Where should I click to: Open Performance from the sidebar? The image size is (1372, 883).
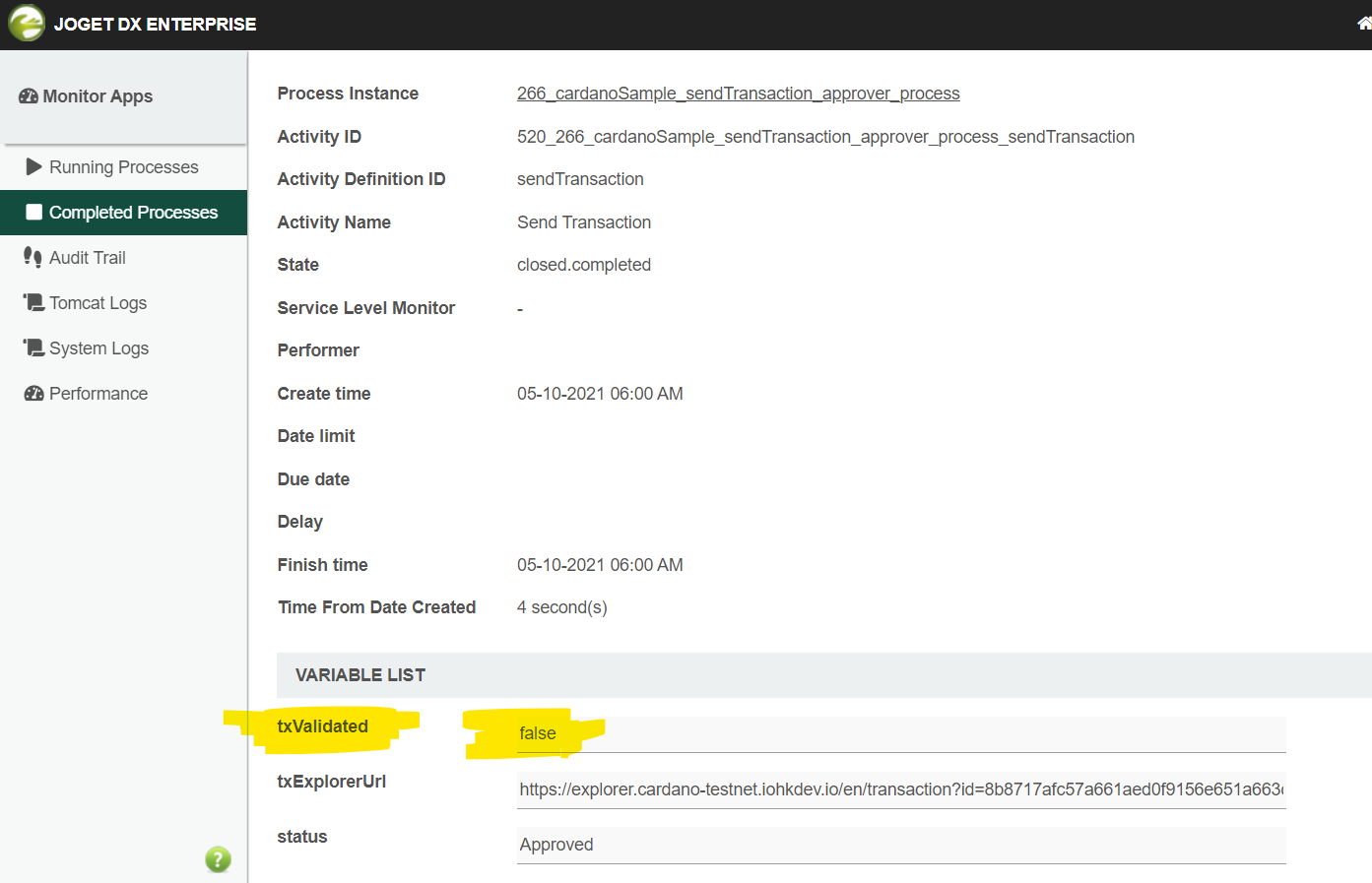[123, 394]
